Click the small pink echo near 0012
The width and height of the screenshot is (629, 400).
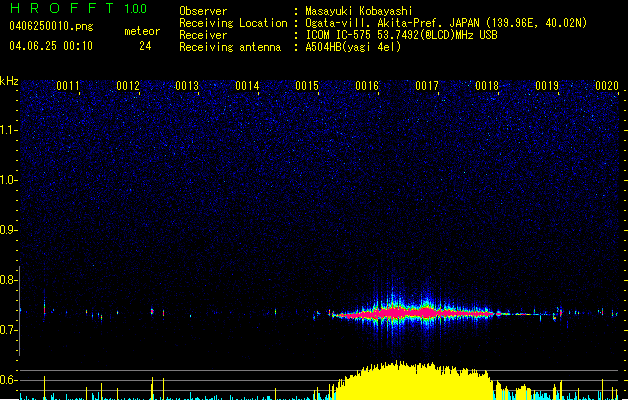152,311
